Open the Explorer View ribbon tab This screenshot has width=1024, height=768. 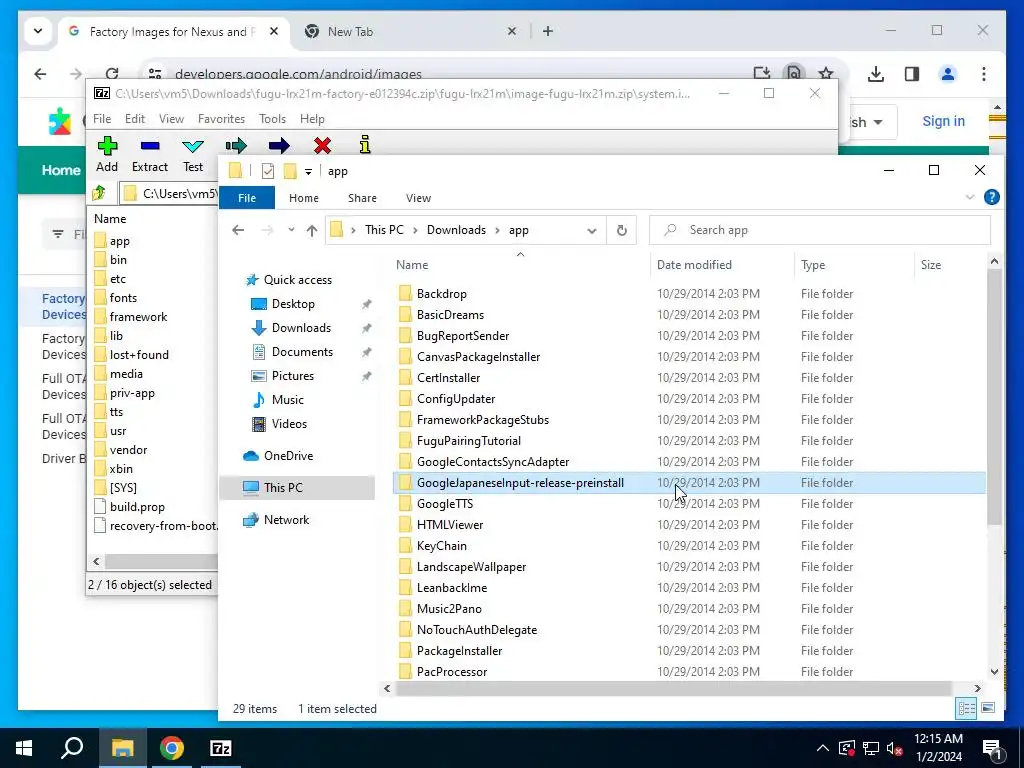pos(418,198)
